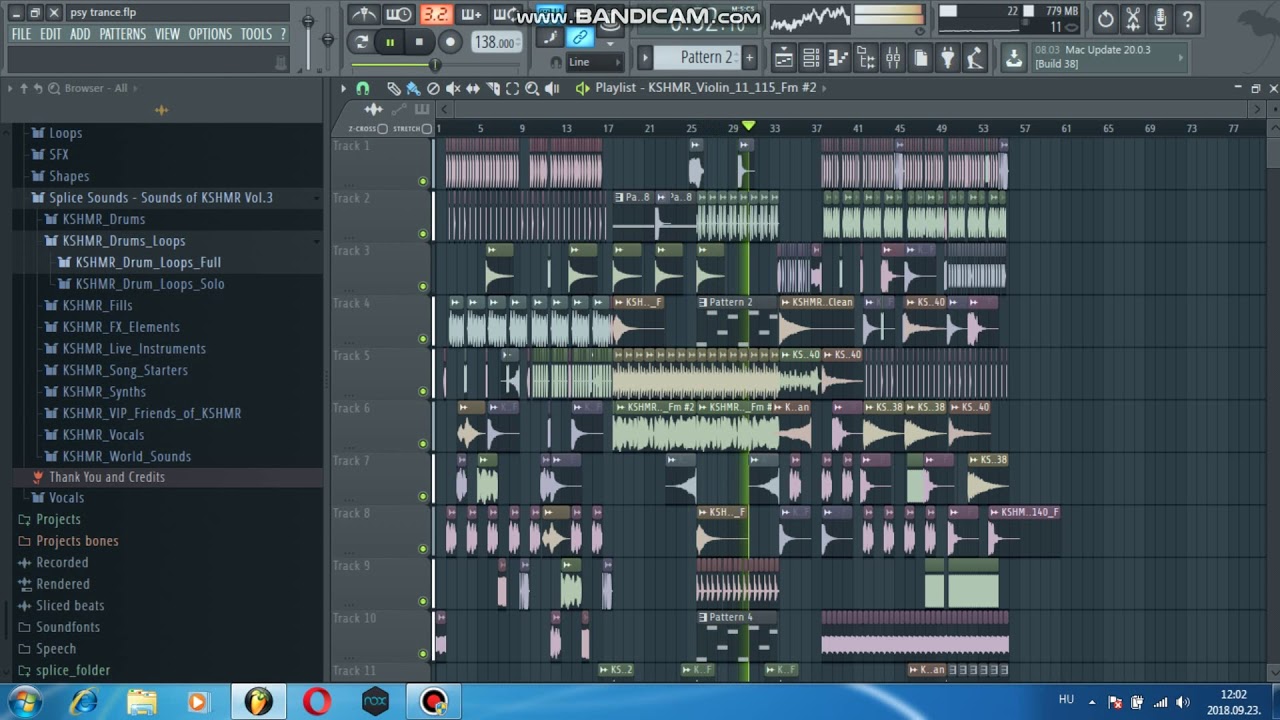Select the Draw pencil tool
This screenshot has width=1280, height=720.
pos(393,88)
